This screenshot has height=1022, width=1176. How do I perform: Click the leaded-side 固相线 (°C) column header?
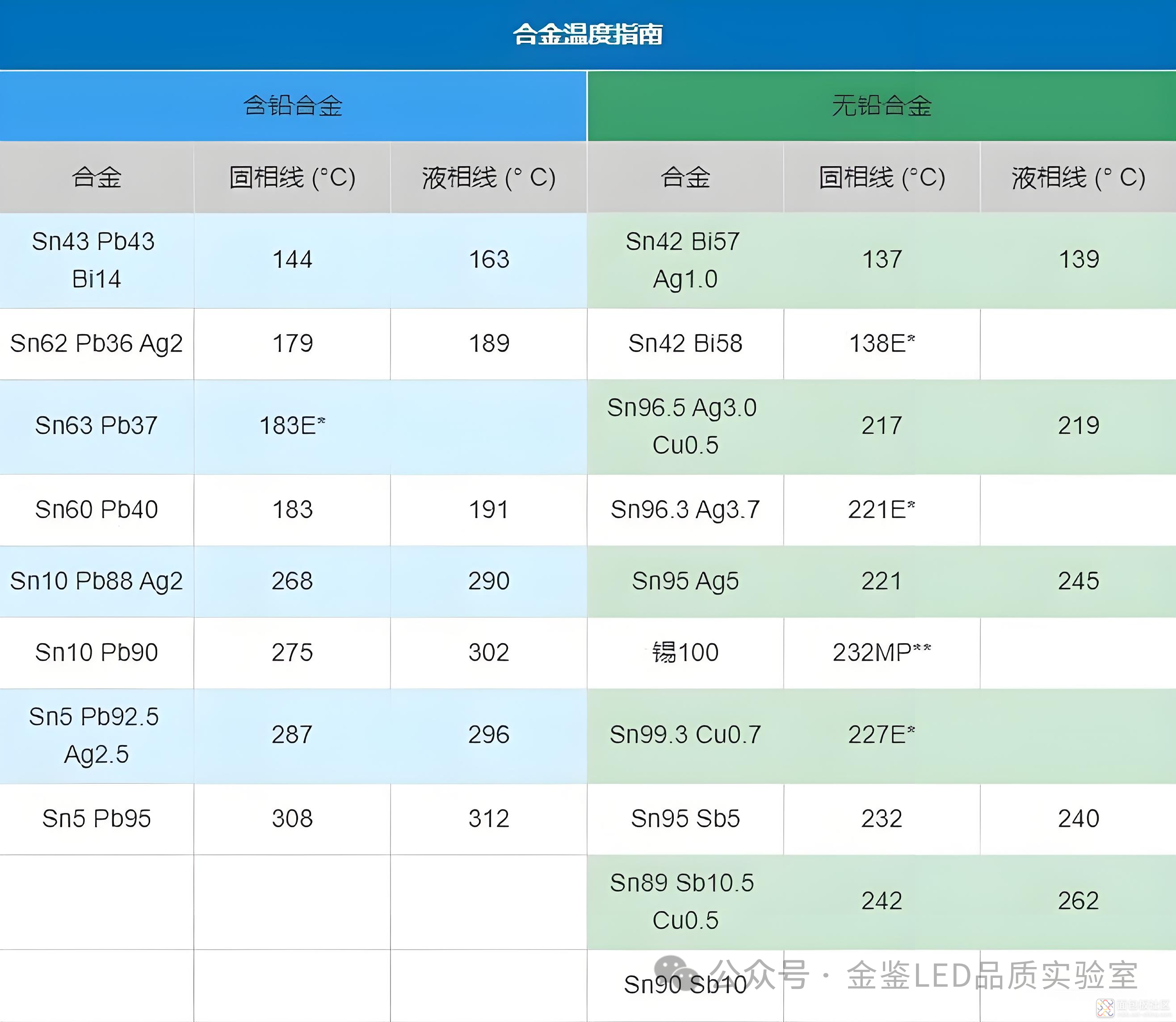point(292,177)
